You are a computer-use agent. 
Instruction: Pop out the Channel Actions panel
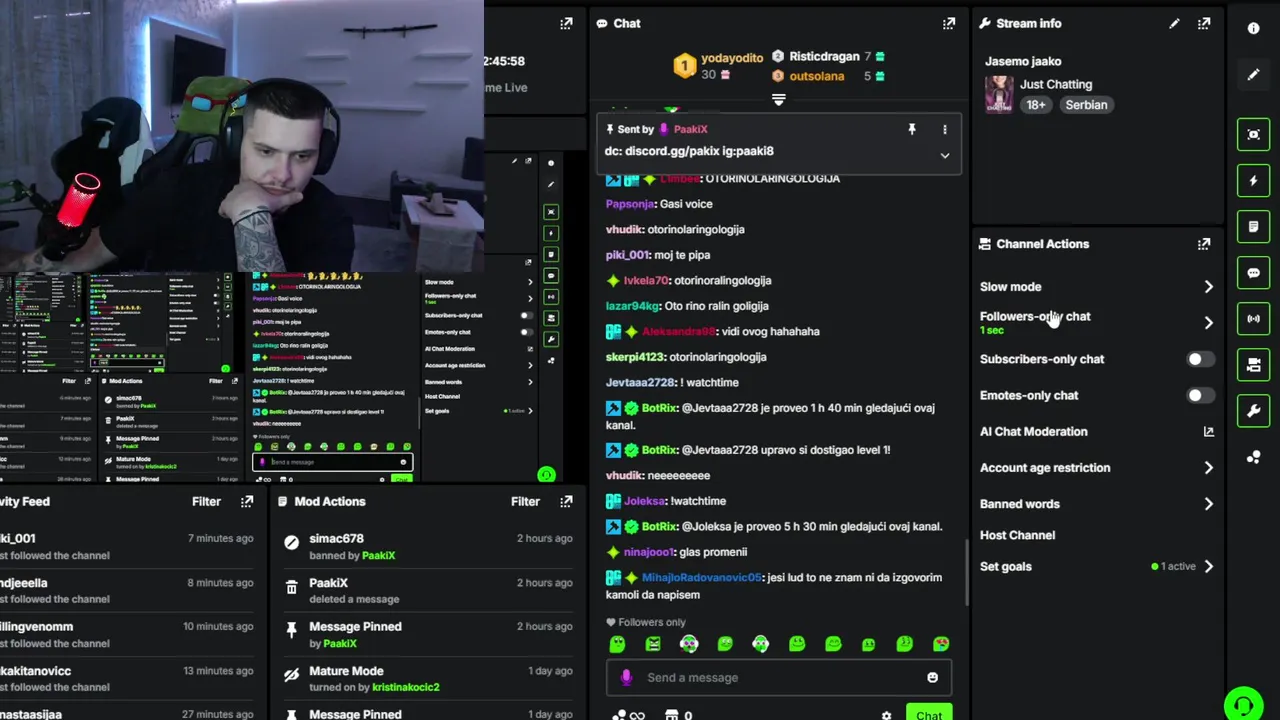pyautogui.click(x=1204, y=244)
